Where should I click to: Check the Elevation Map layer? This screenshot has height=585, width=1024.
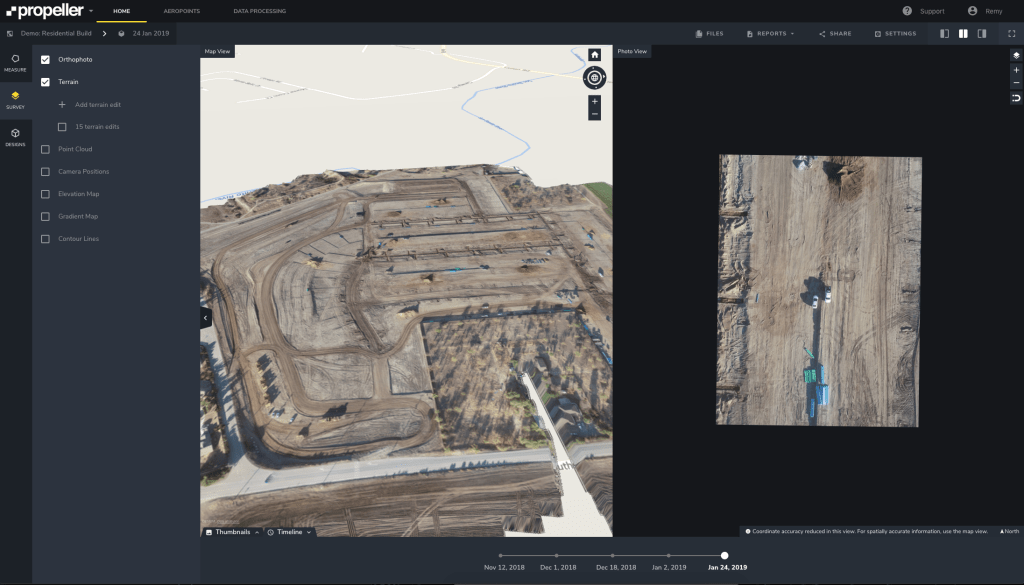tap(45, 193)
